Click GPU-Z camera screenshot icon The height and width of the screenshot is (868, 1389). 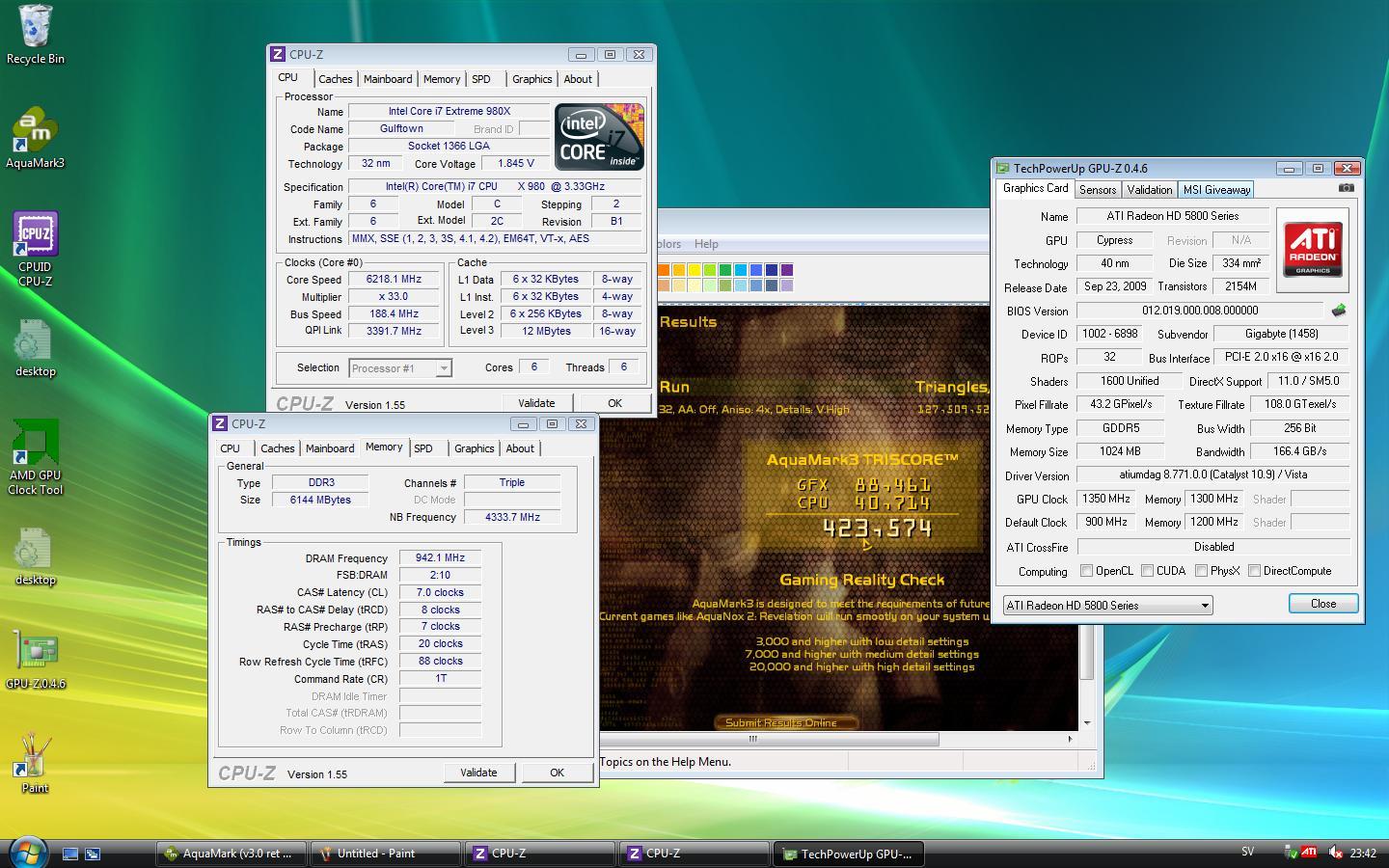1347,188
